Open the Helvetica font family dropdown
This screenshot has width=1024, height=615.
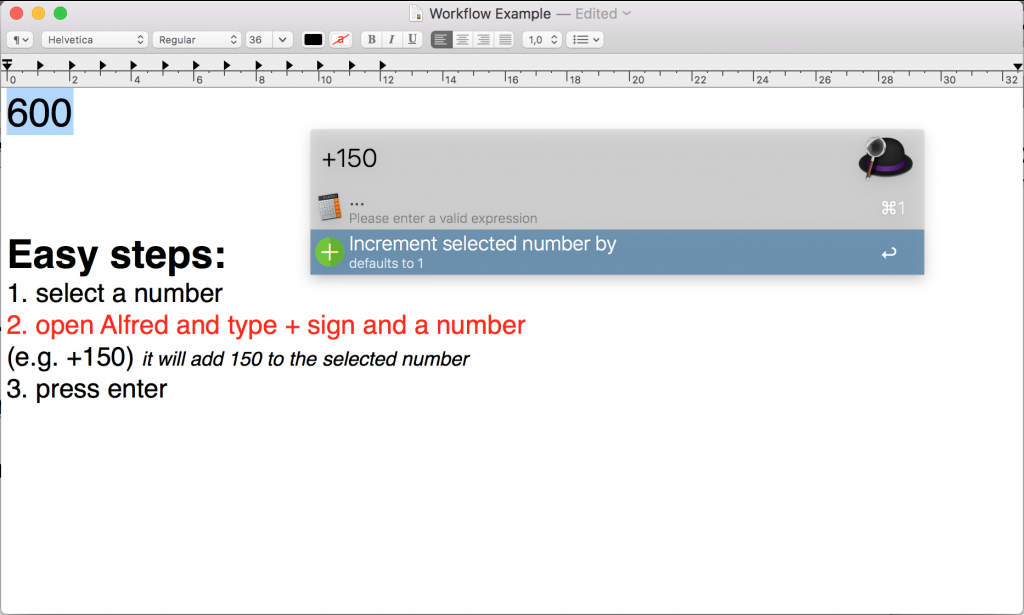tap(94, 40)
